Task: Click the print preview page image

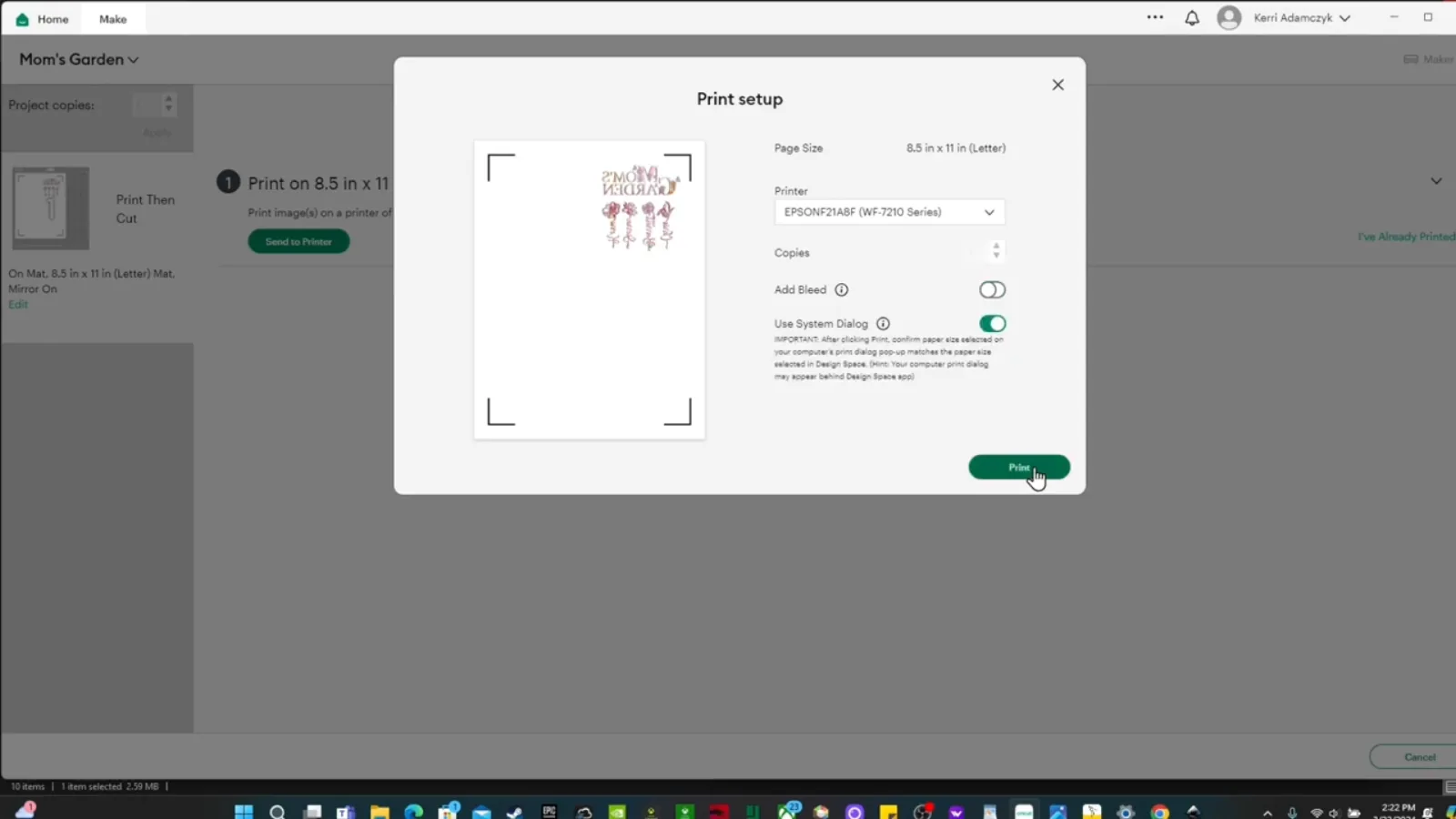Action: click(x=590, y=290)
